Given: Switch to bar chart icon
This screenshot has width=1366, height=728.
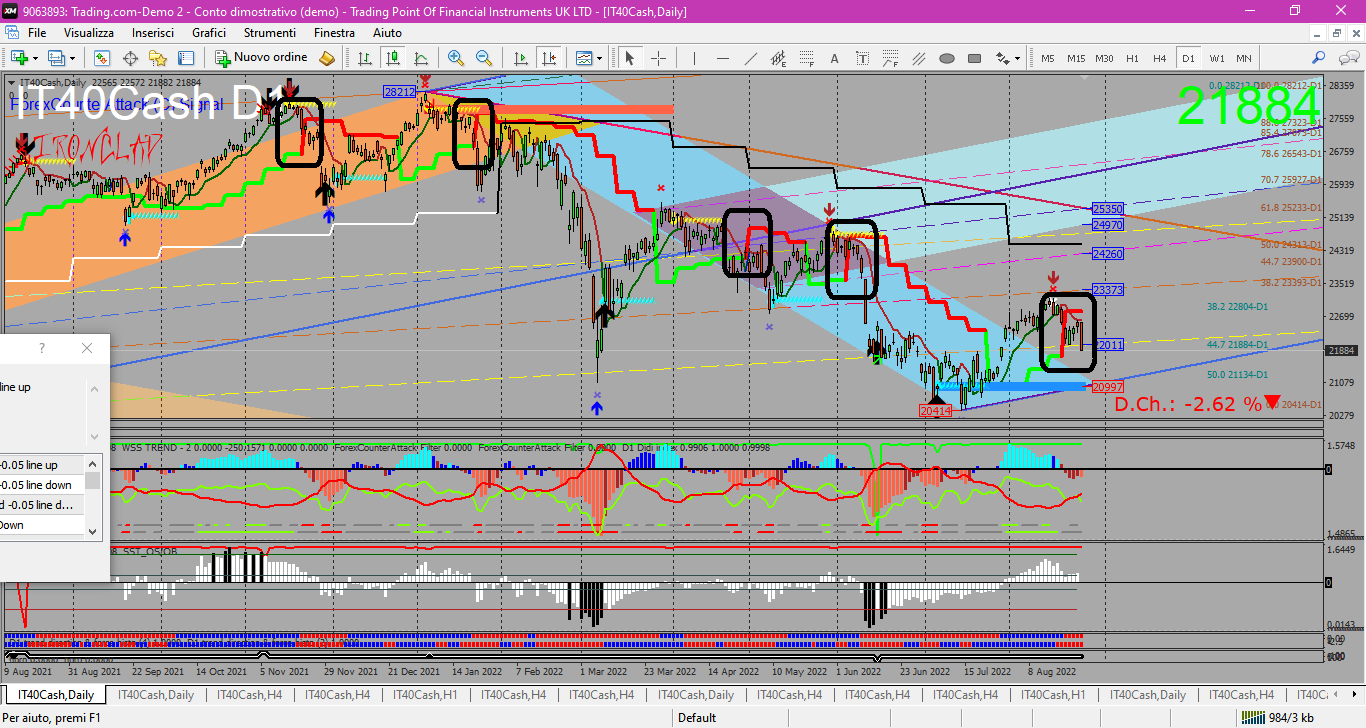Looking at the screenshot, I should click(366, 58).
